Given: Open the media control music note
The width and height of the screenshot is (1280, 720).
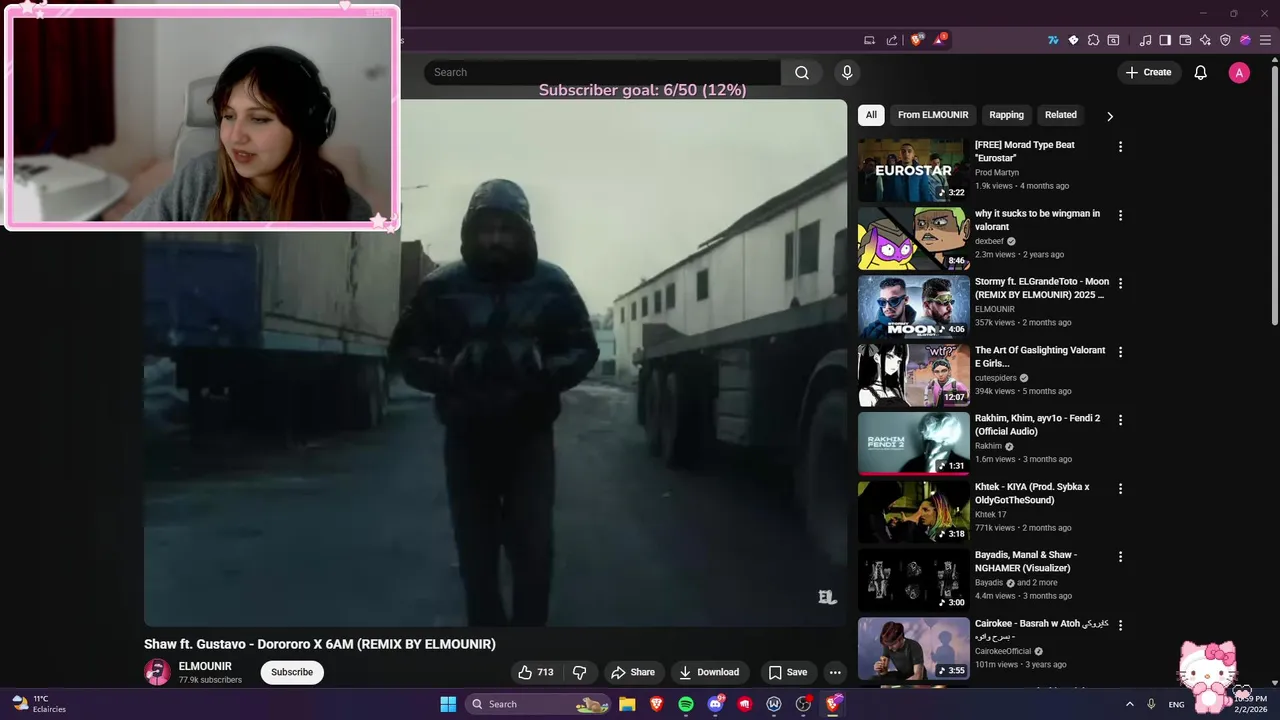Looking at the screenshot, I should coord(1146,40).
